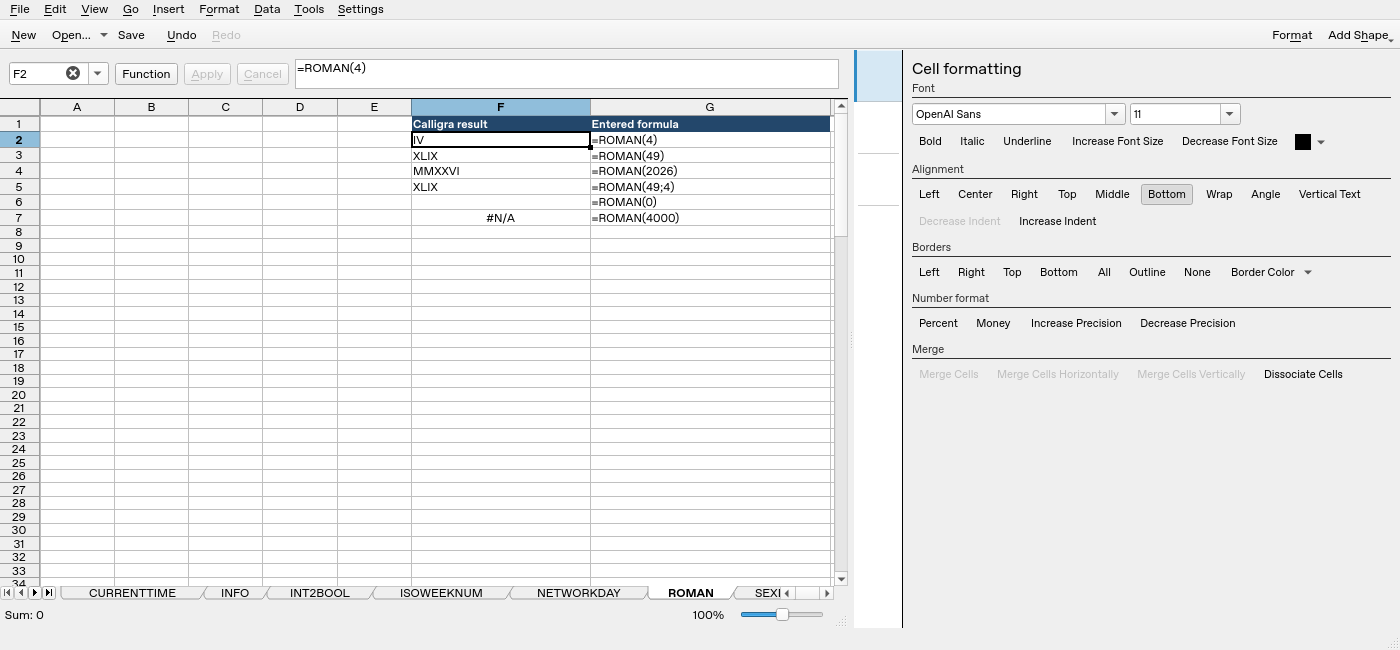The image size is (1400, 650).
Task: Toggle Bold in Cell formatting
Action: (930, 142)
